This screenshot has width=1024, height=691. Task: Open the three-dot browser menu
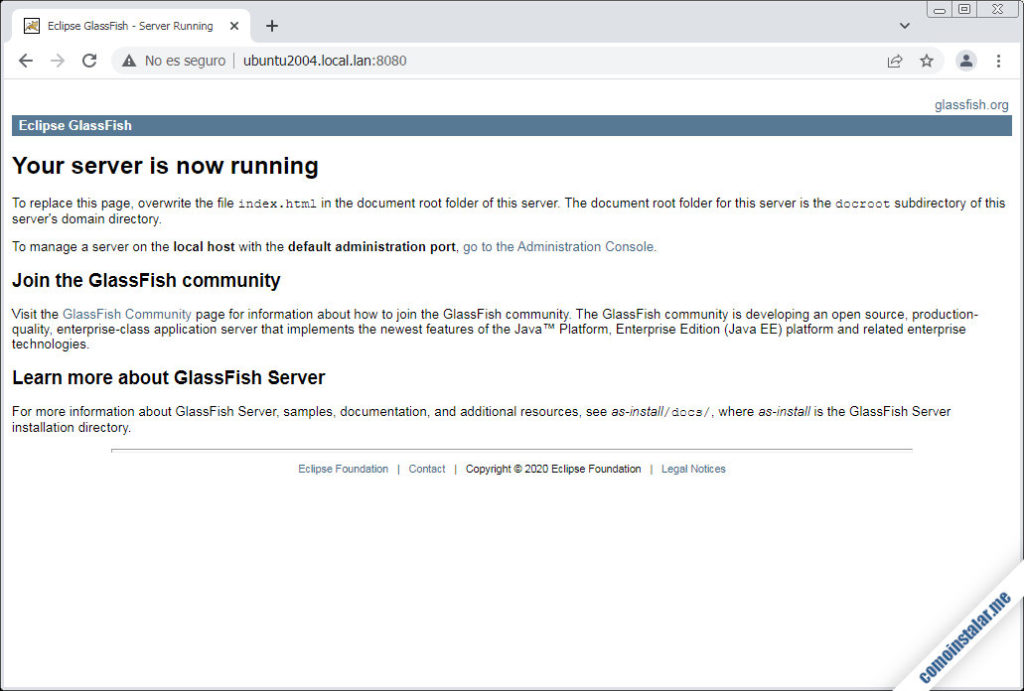[x=999, y=60]
